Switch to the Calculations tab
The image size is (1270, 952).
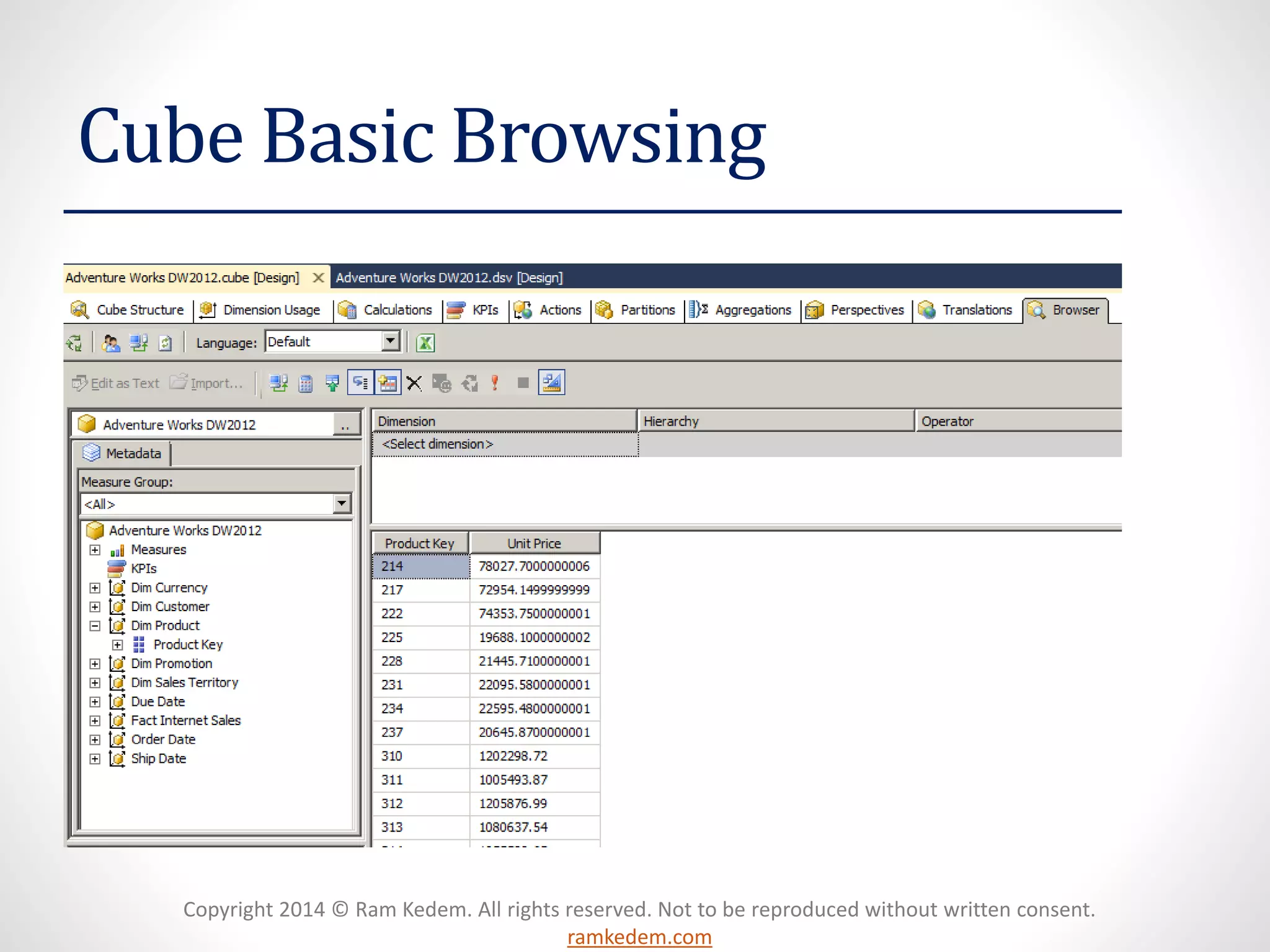coord(397,310)
